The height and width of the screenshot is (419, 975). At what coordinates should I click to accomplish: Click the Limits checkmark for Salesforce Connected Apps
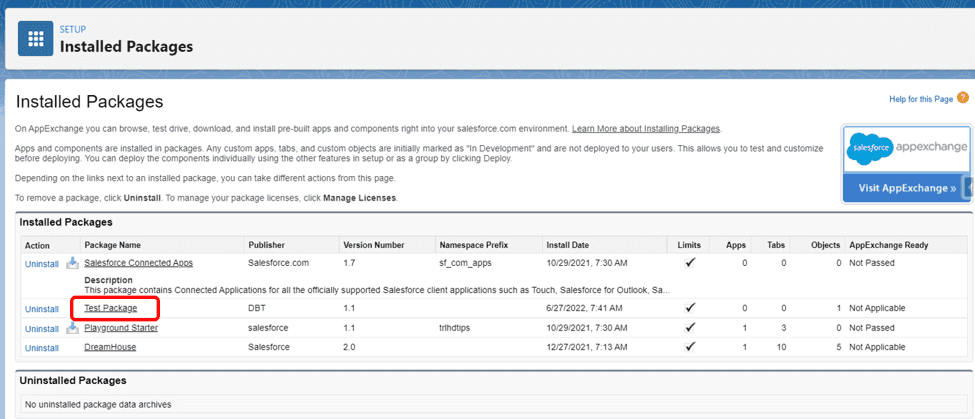[x=690, y=262]
